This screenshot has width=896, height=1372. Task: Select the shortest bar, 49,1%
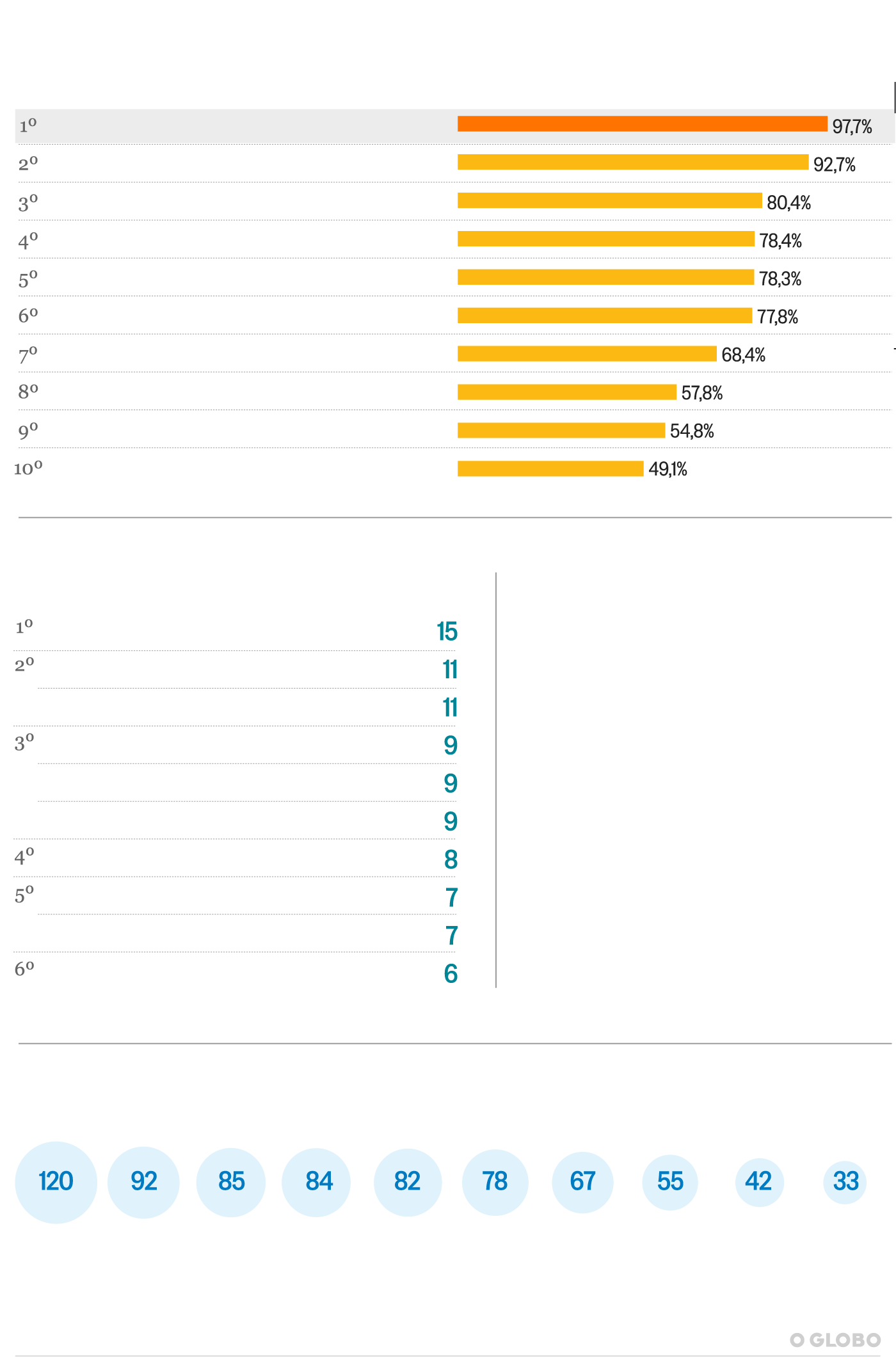click(x=550, y=468)
